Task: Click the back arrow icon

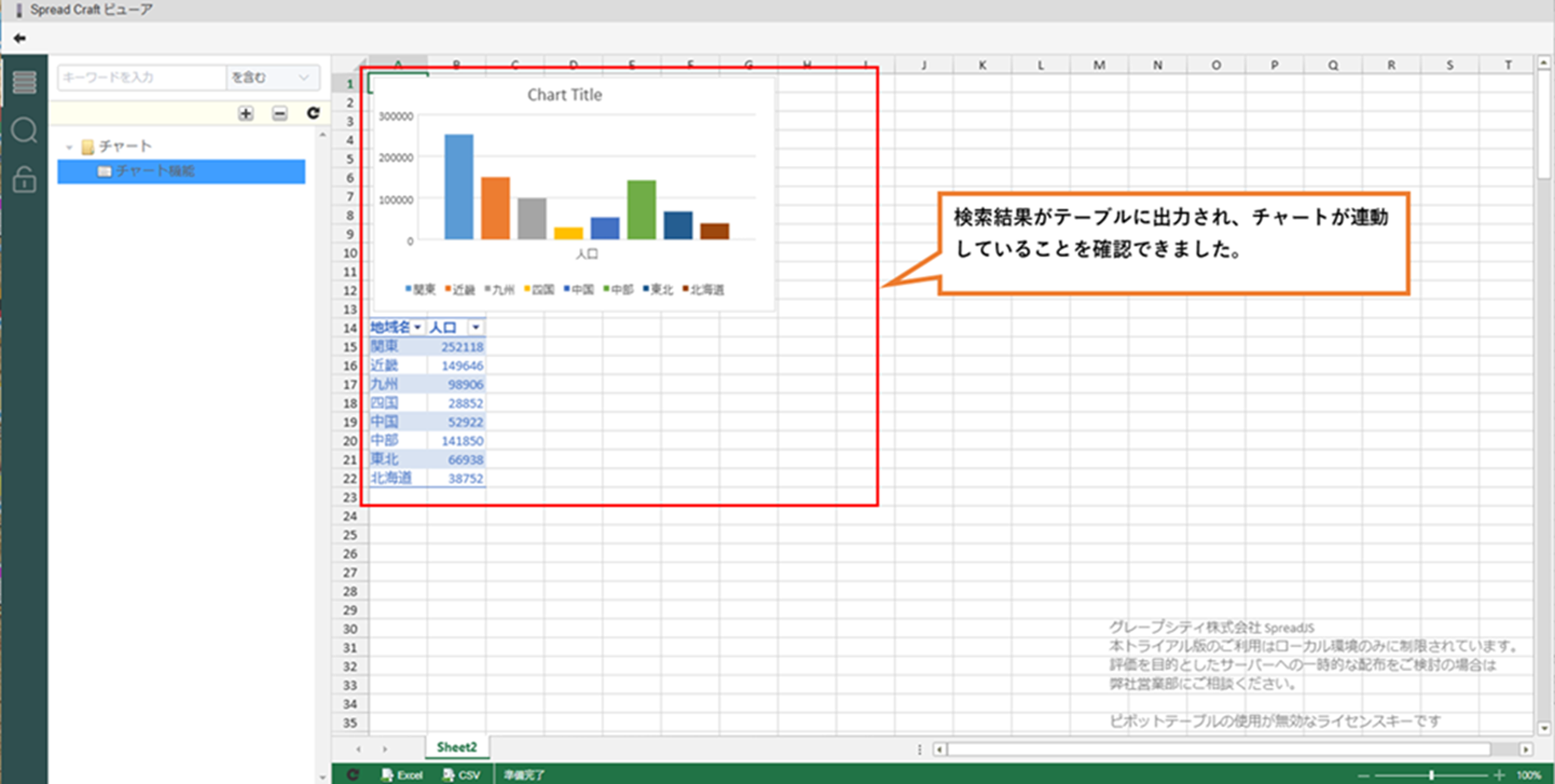Action: click(x=20, y=38)
